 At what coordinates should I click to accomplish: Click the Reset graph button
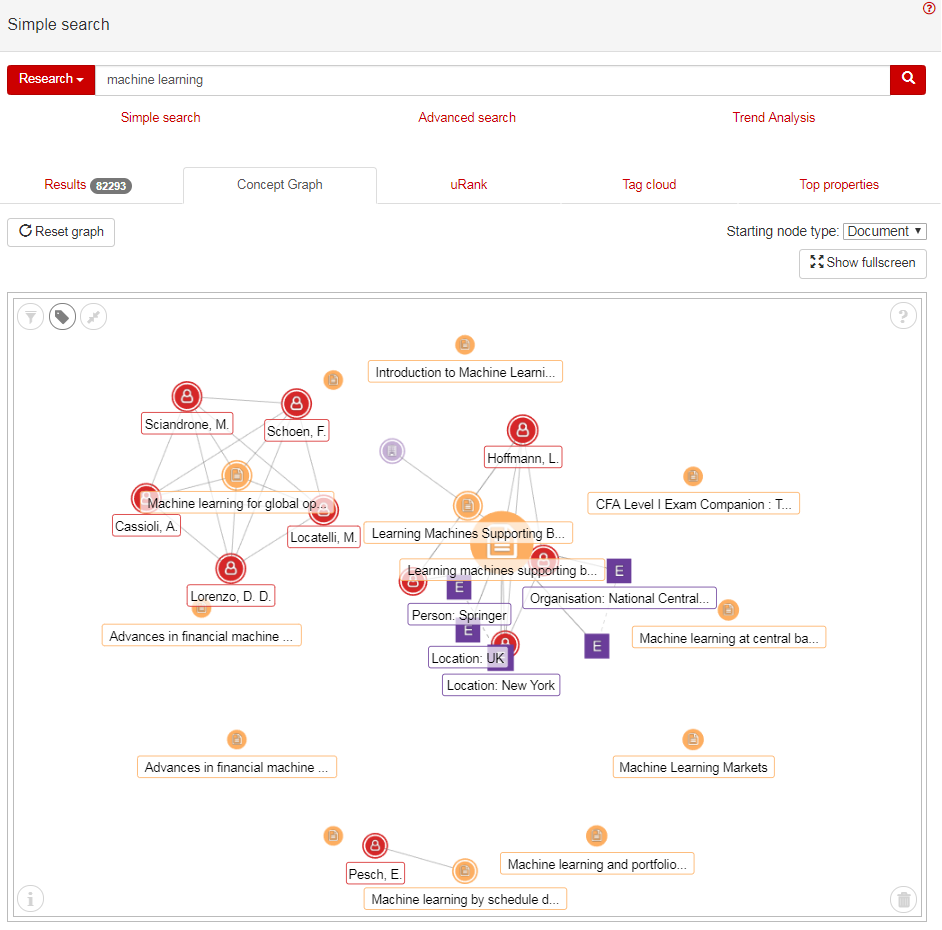61,232
